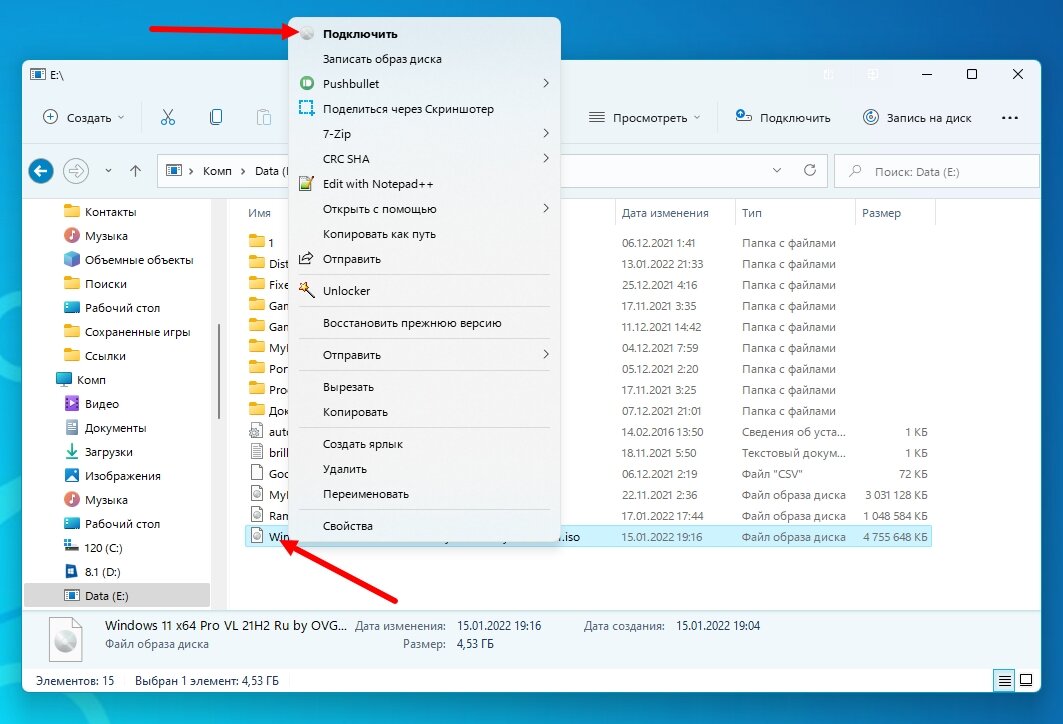Select the folder named 1
Viewport: 1063px width, 724px height.
[261, 242]
